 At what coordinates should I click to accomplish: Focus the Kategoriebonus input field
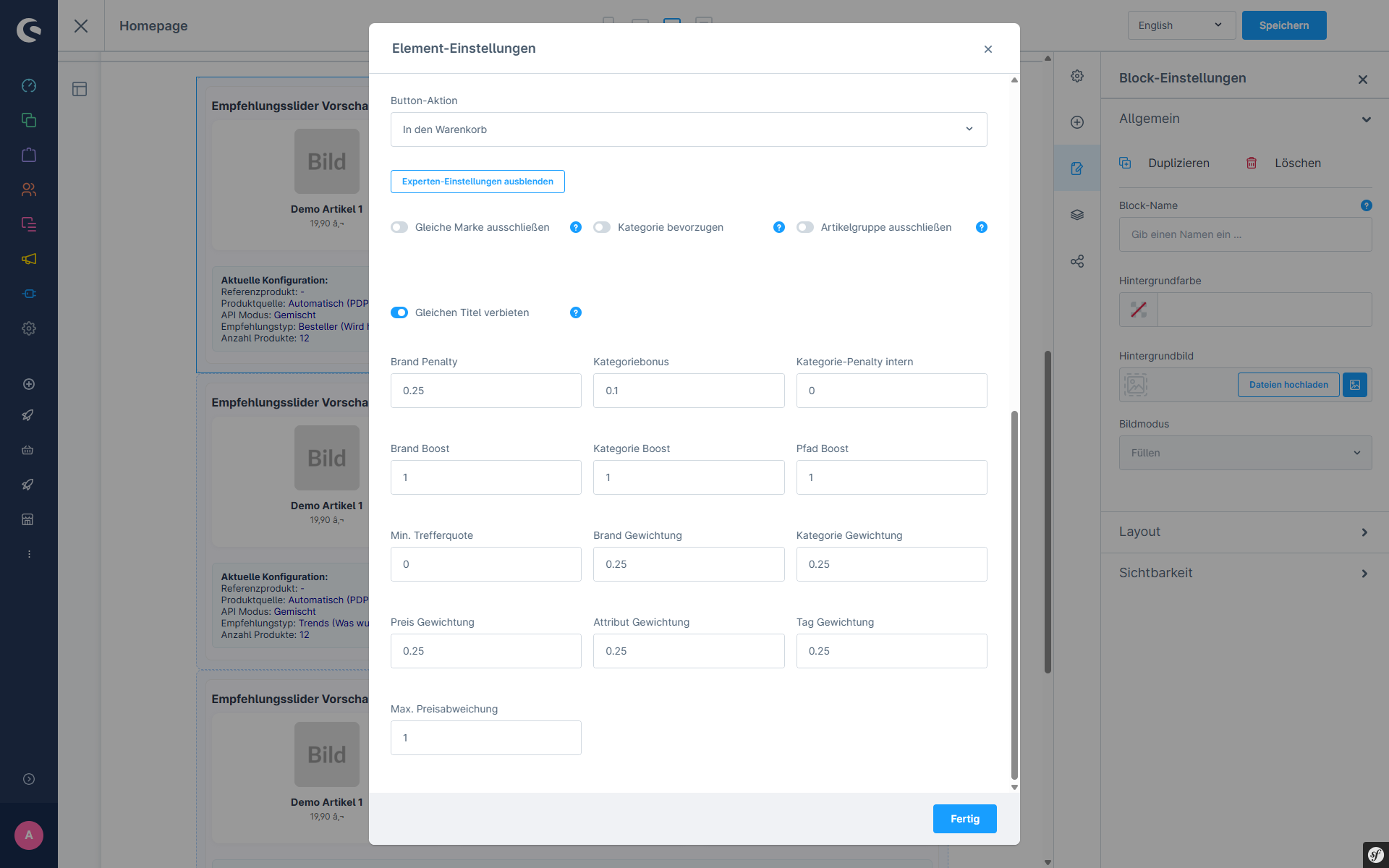tap(689, 391)
